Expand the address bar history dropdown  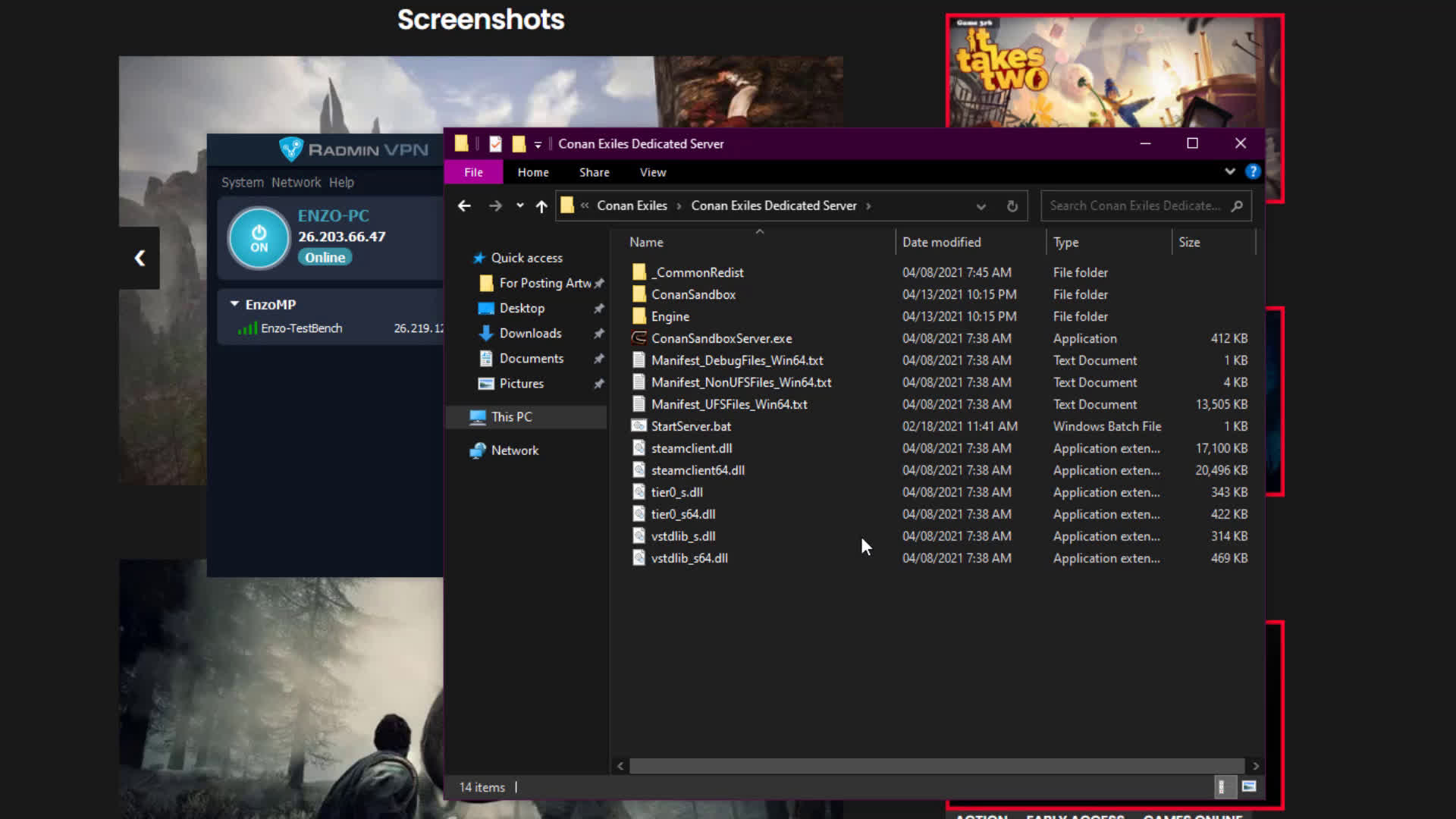[981, 206]
